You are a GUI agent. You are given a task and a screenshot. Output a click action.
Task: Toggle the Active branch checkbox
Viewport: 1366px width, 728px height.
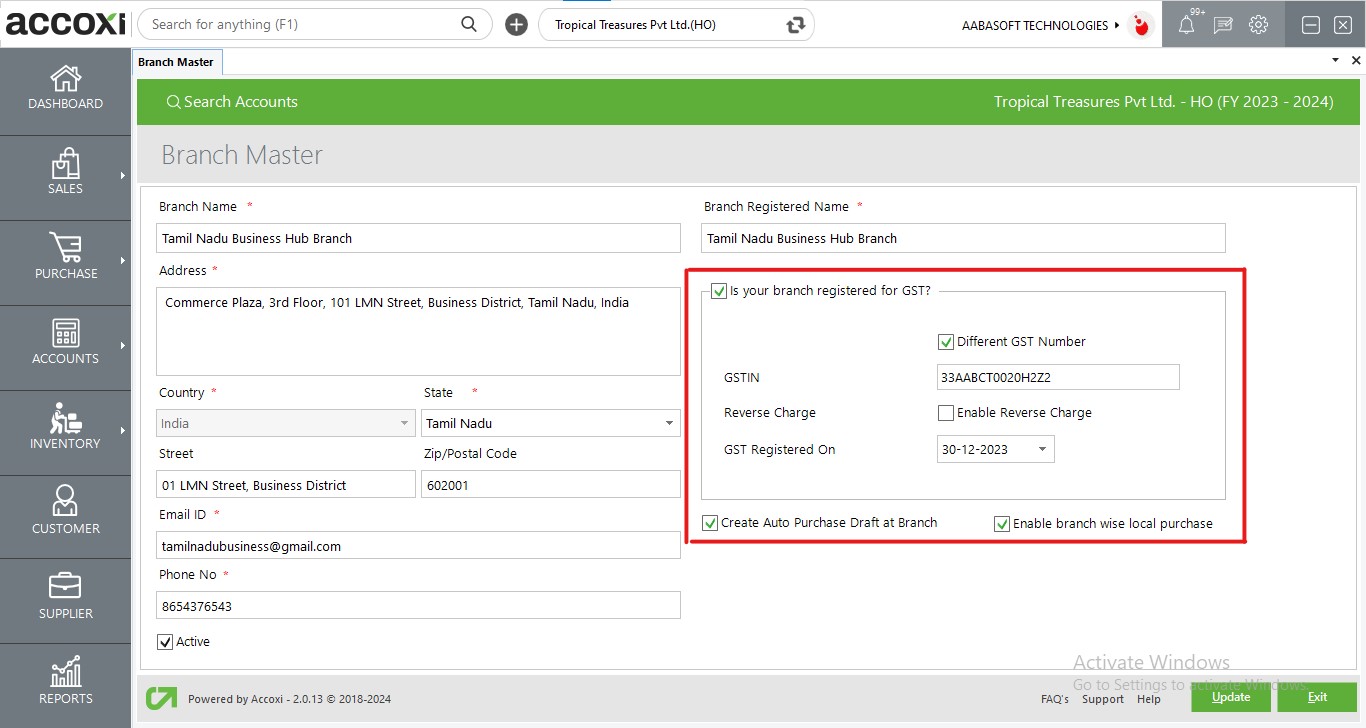tap(166, 642)
